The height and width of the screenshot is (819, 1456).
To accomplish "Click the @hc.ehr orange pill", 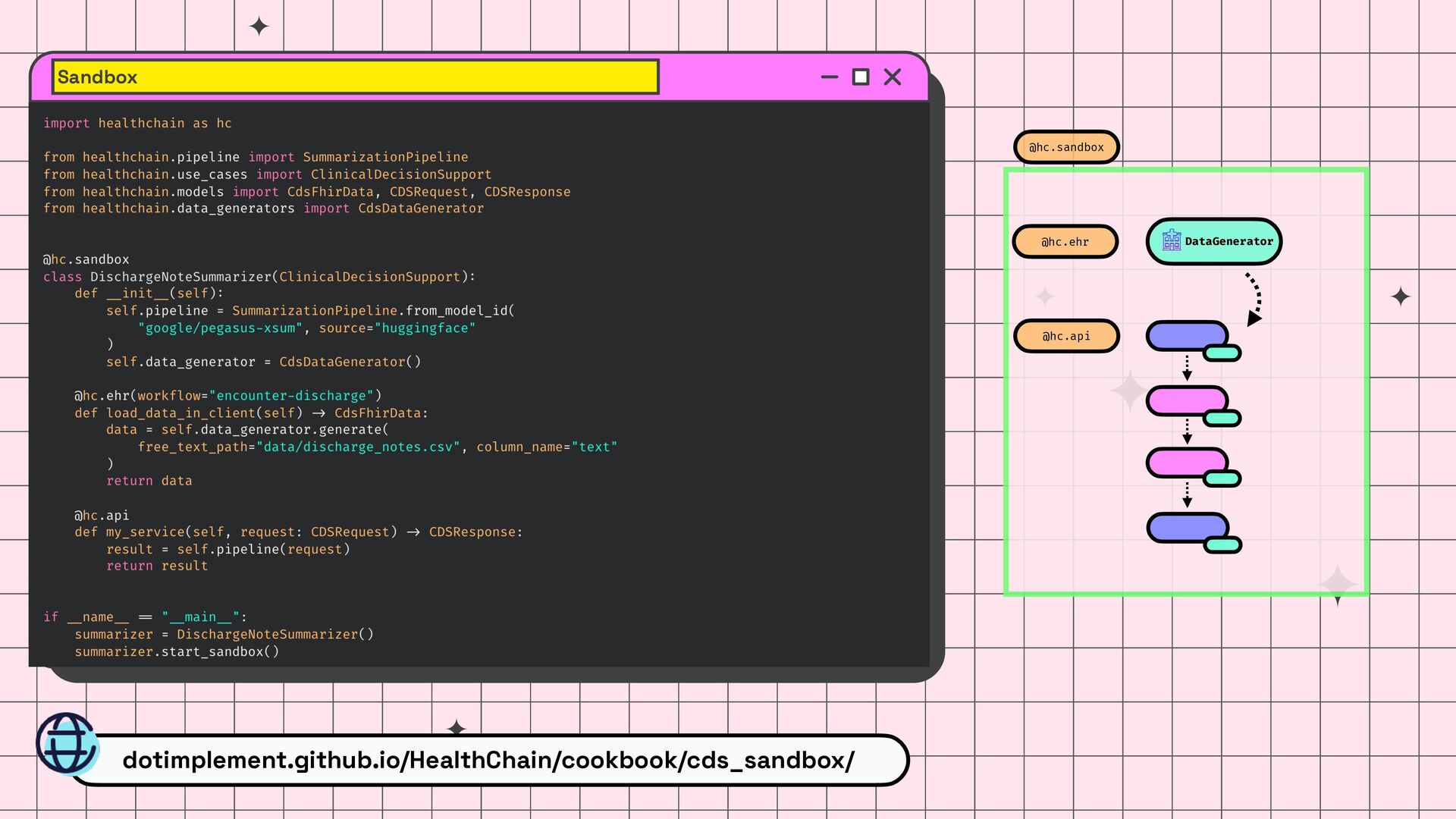I will 1065,242.
